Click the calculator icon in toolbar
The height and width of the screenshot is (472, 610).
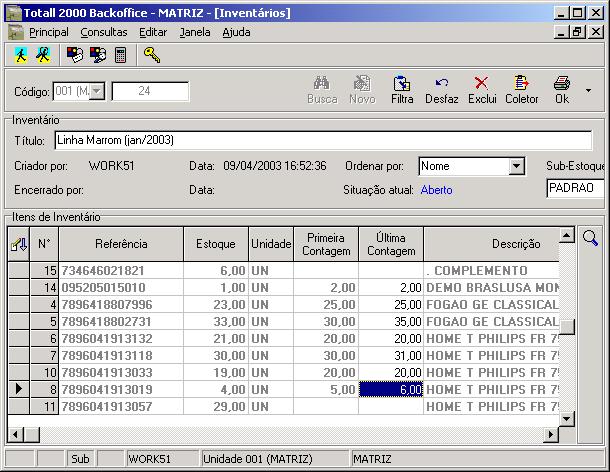[x=121, y=54]
